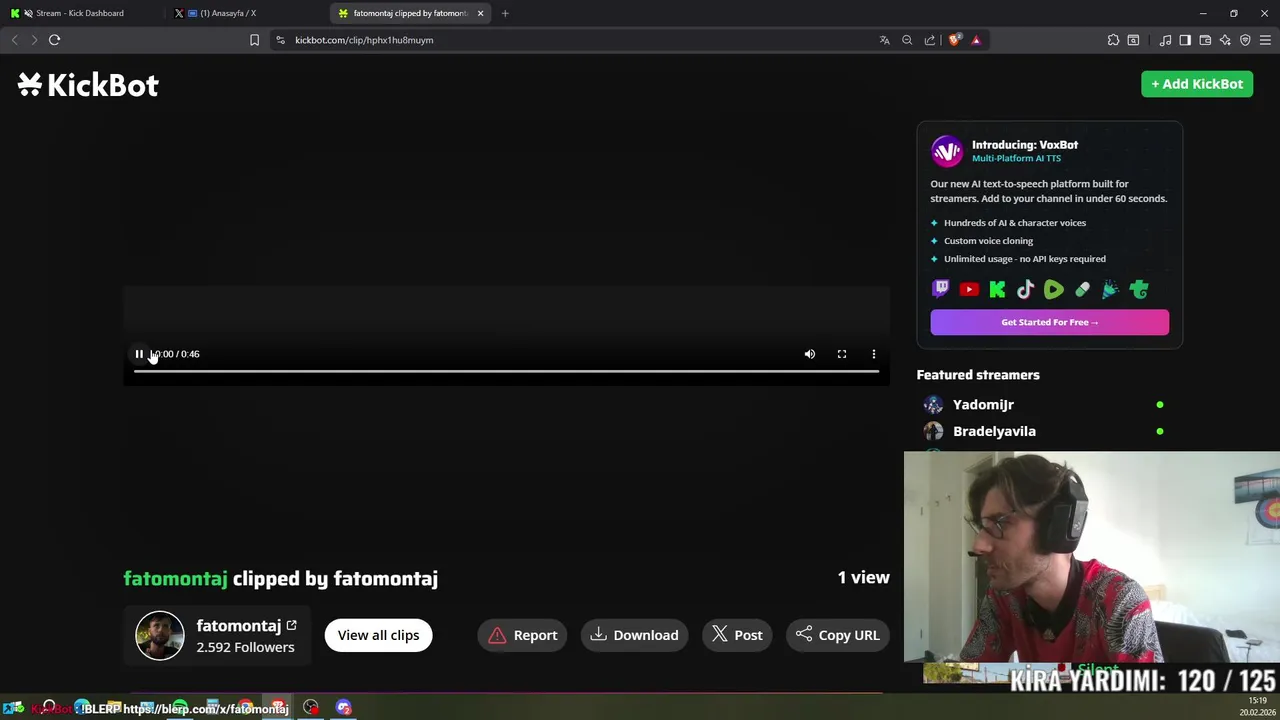Reload the page

click(55, 40)
